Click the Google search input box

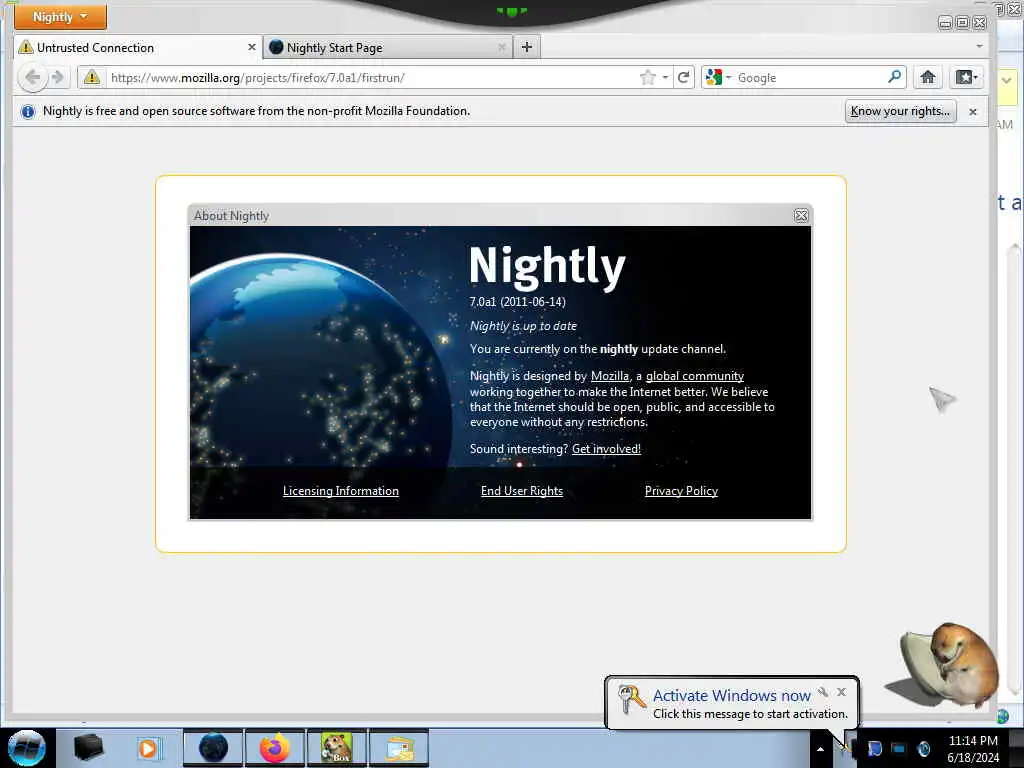click(810, 78)
